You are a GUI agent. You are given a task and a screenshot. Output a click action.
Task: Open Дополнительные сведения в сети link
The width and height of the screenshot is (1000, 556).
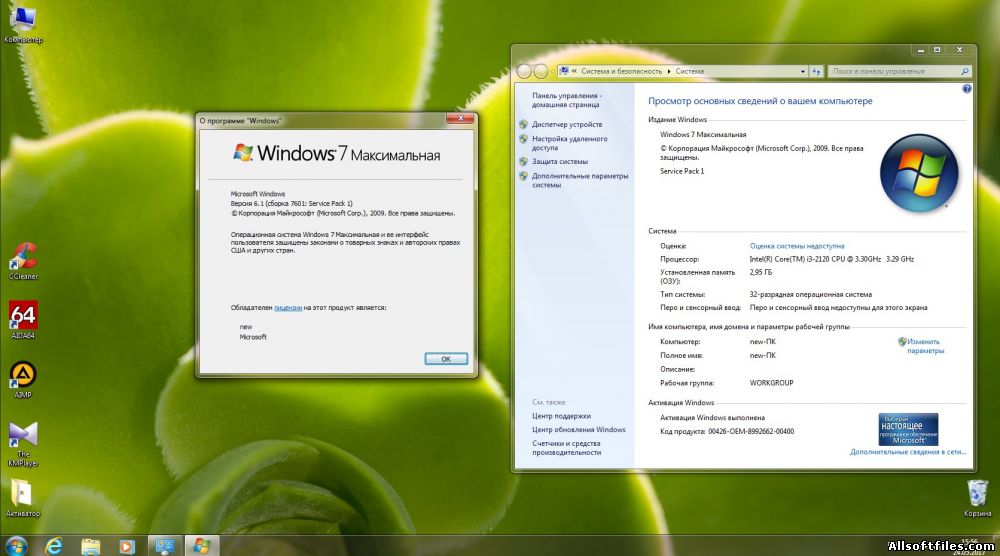[x=908, y=451]
